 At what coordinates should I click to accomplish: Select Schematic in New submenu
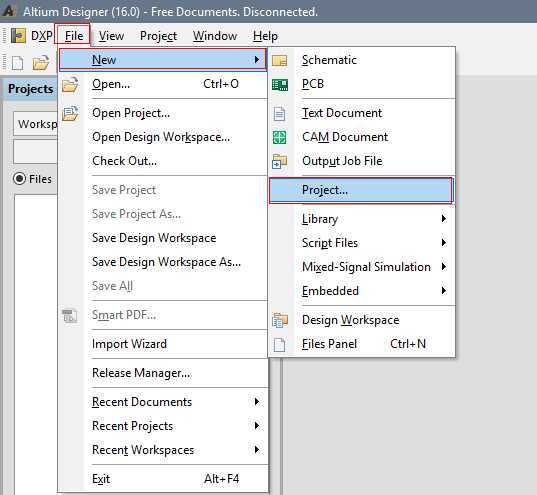coord(362,60)
